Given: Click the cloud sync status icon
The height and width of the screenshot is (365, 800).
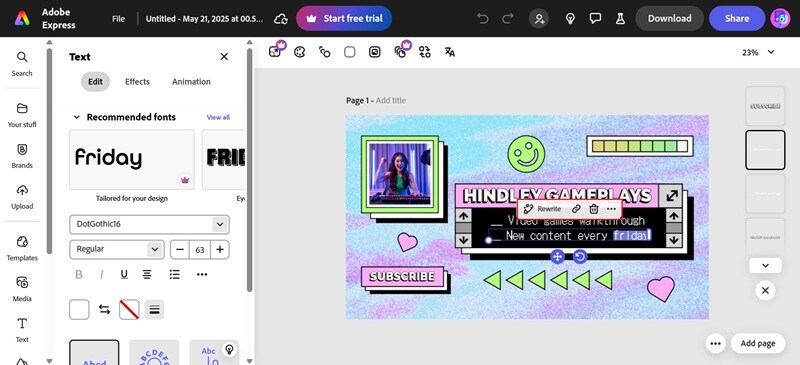Looking at the screenshot, I should coord(281,19).
